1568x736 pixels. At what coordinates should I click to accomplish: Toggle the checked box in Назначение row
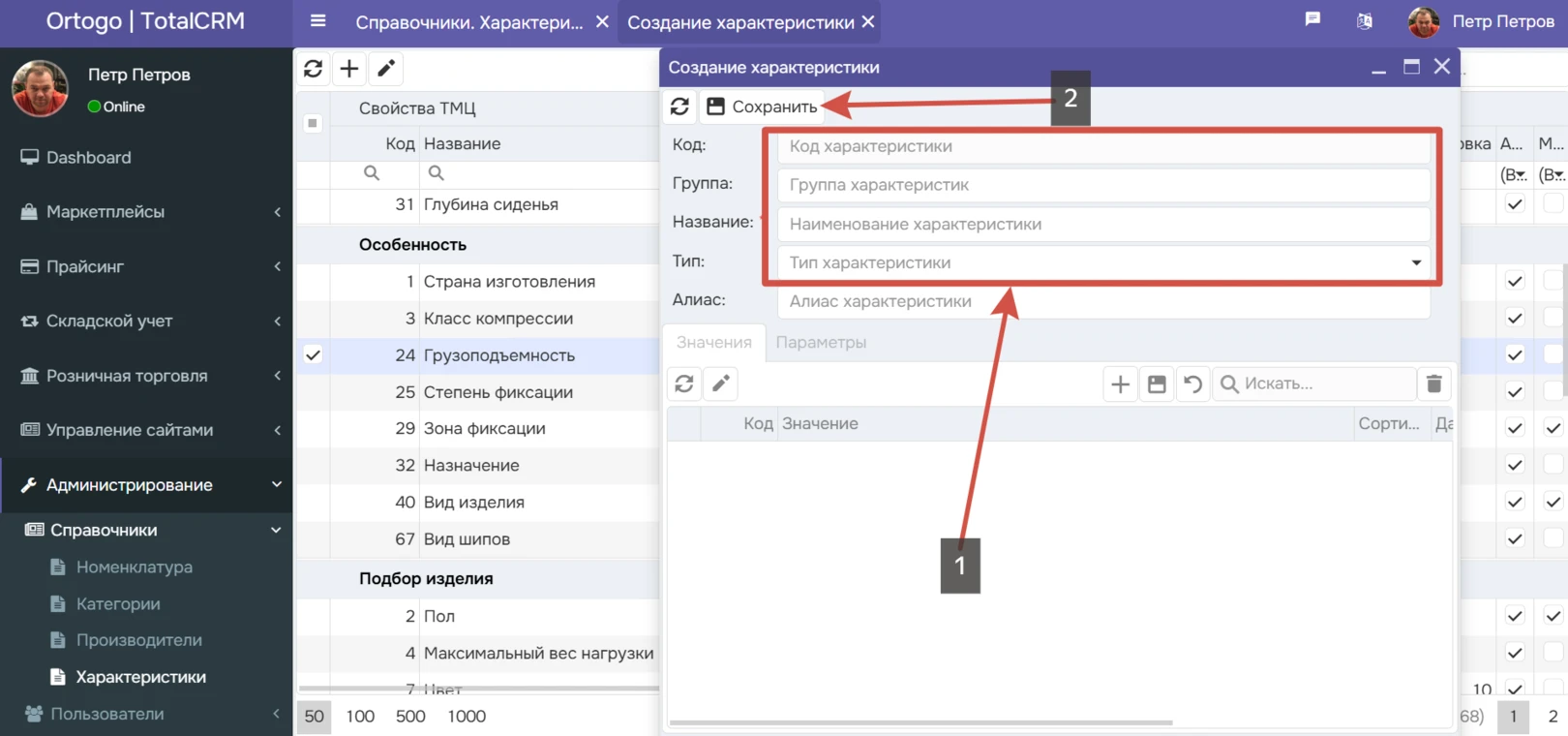click(x=1515, y=465)
